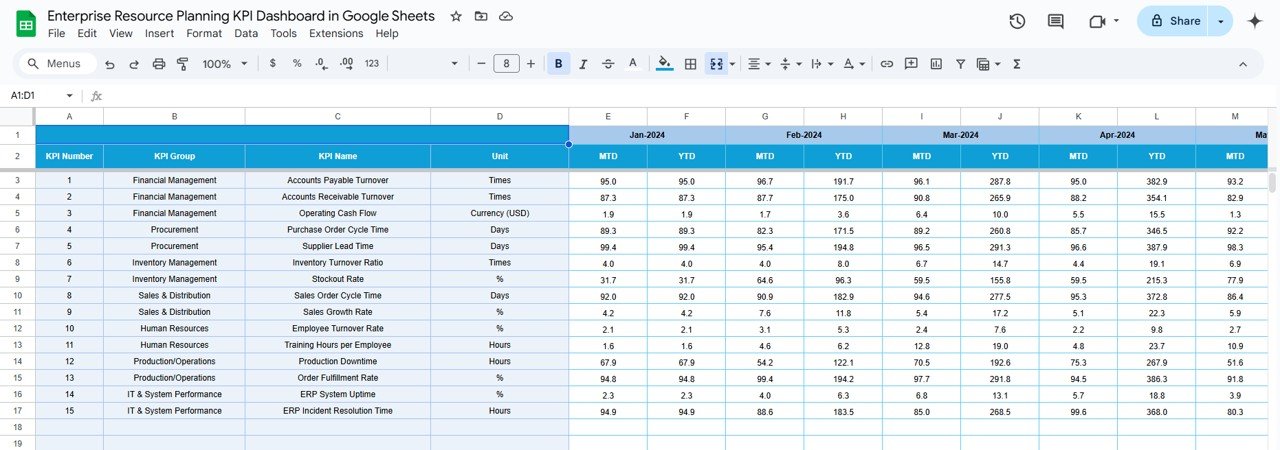
Task: Open version history clock icon
Action: (1017, 21)
